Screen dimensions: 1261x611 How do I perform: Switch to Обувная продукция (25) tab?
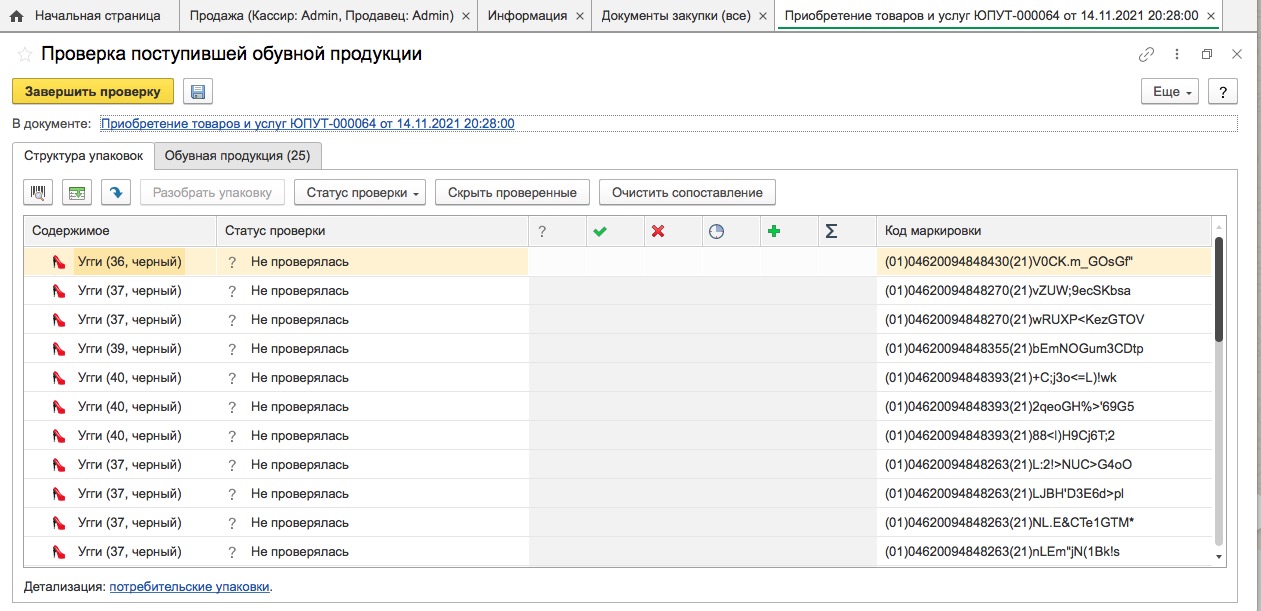(238, 156)
